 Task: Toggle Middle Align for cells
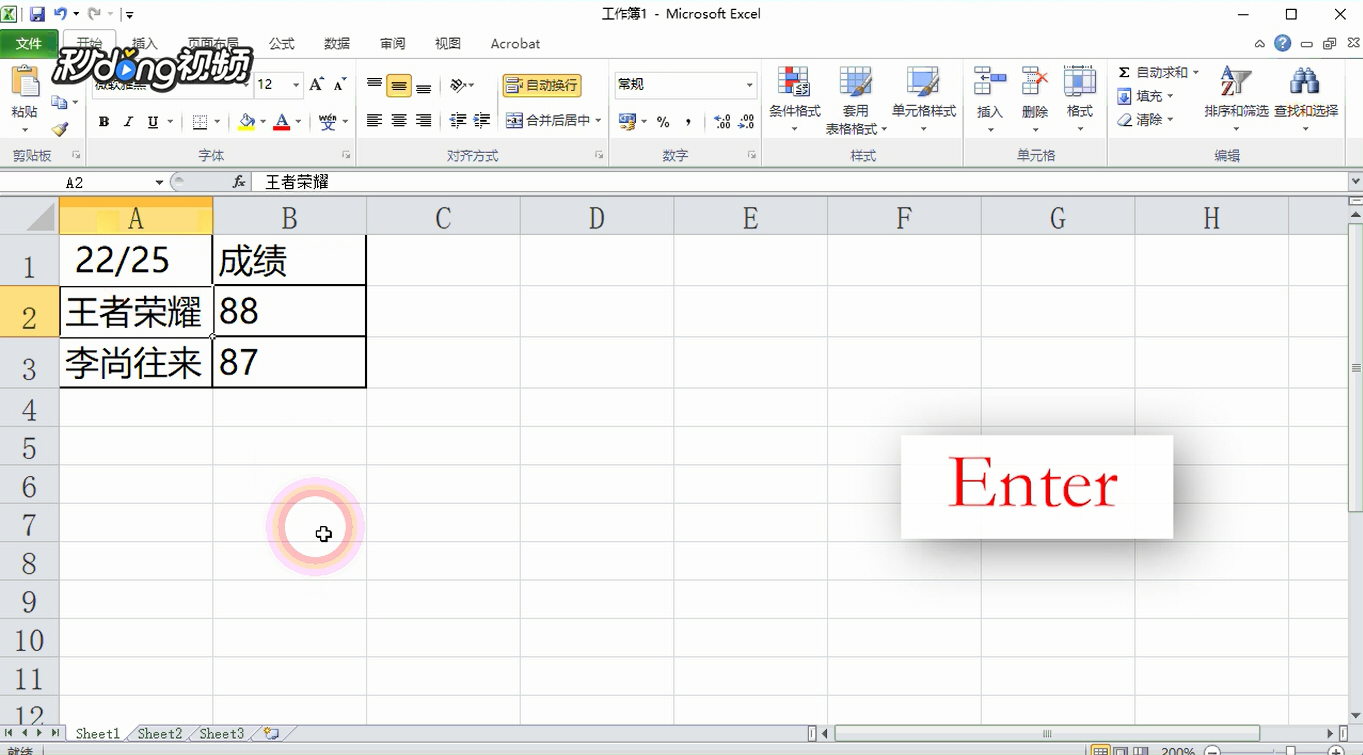click(399, 85)
